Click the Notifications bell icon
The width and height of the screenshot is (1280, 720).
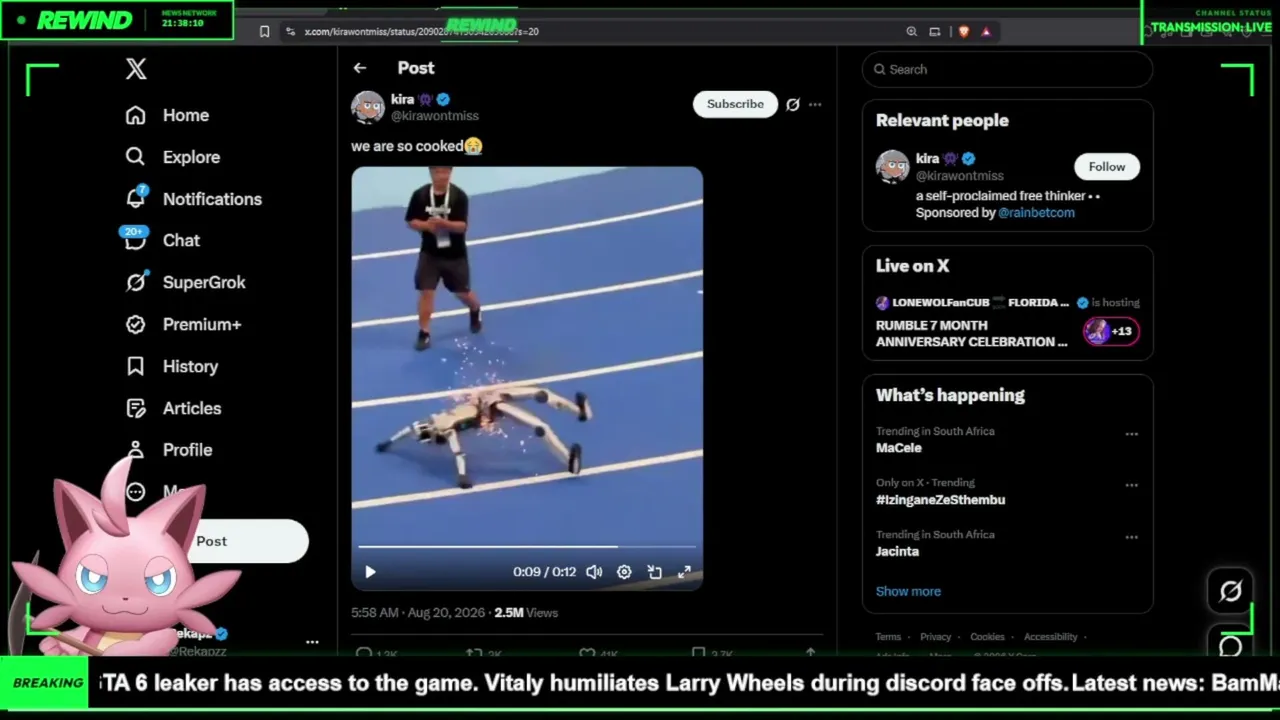pyautogui.click(x=136, y=199)
